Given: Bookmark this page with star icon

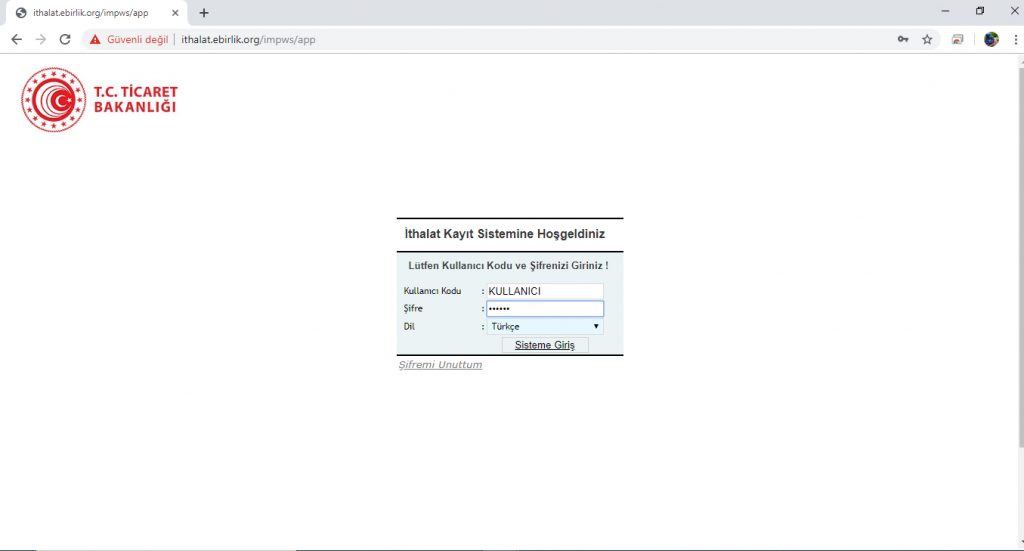Looking at the screenshot, I should (x=927, y=40).
